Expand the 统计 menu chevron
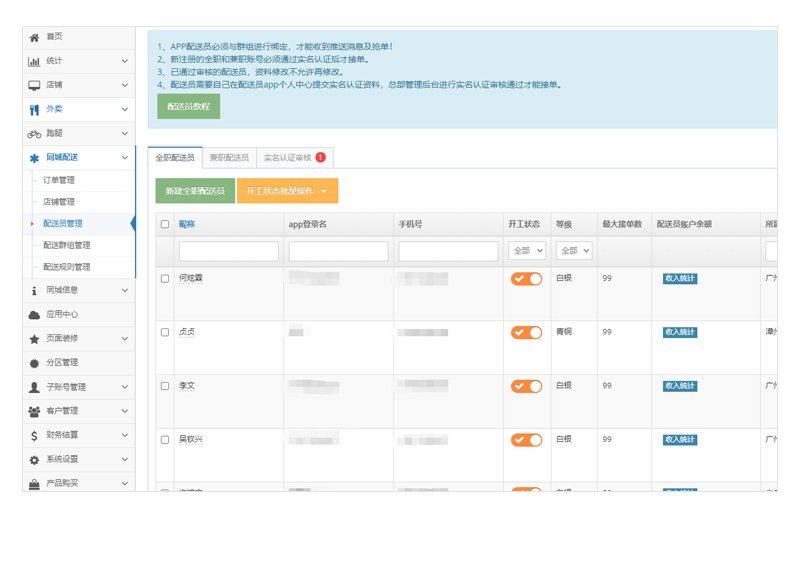 coord(125,61)
